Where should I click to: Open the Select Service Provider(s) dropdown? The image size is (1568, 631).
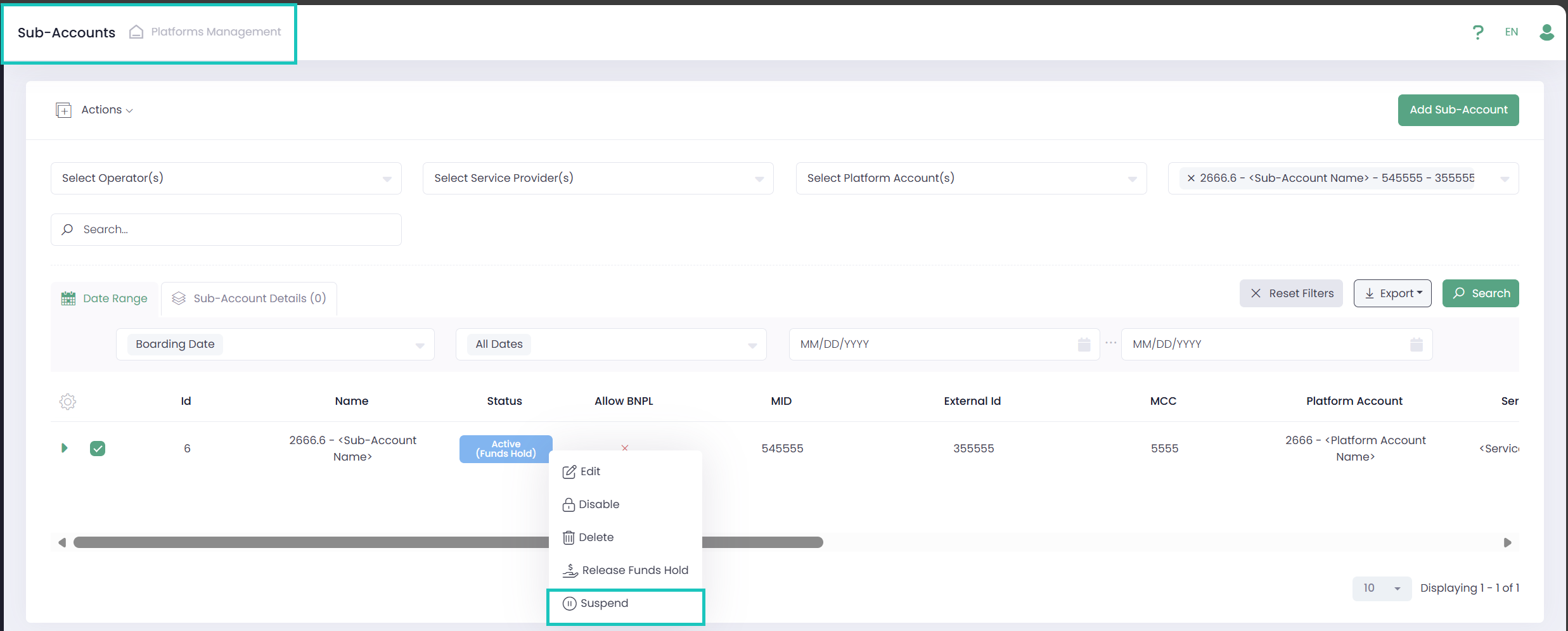pyautogui.click(x=598, y=179)
